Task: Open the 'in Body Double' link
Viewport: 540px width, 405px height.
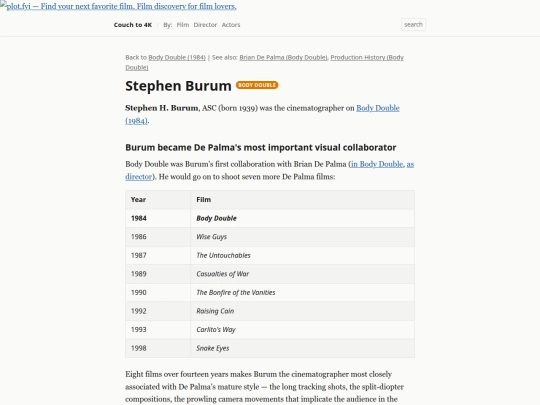Action: click(377, 164)
